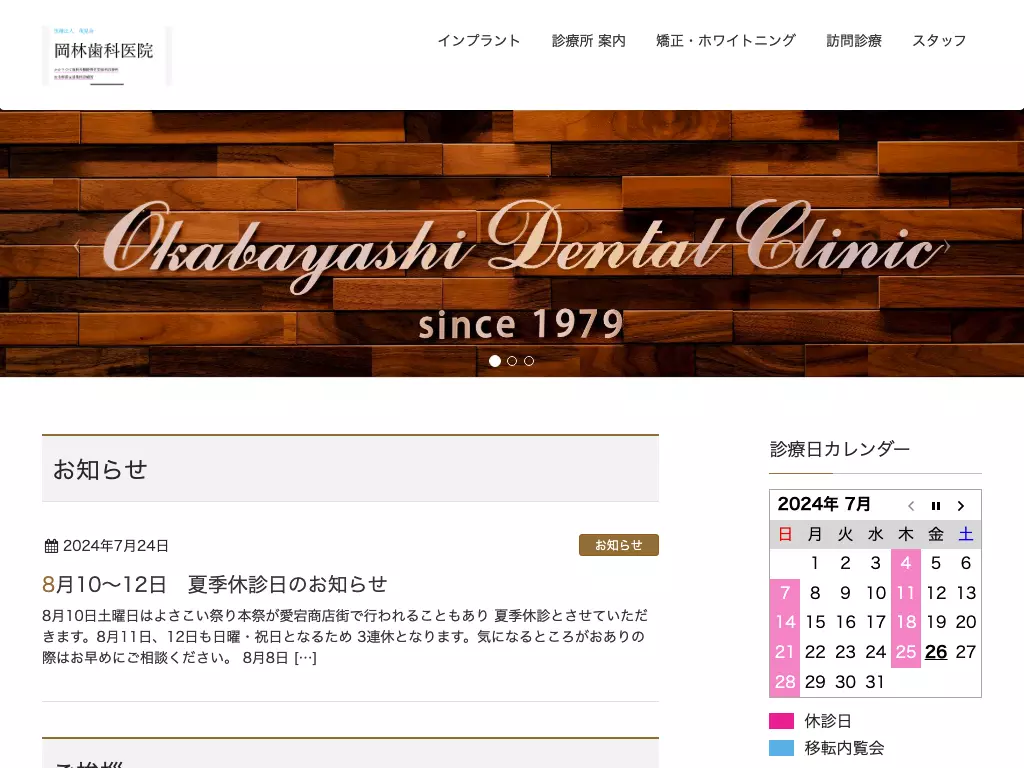The height and width of the screenshot is (768, 1024).
Task: Go to next month in calendar
Action: click(961, 505)
